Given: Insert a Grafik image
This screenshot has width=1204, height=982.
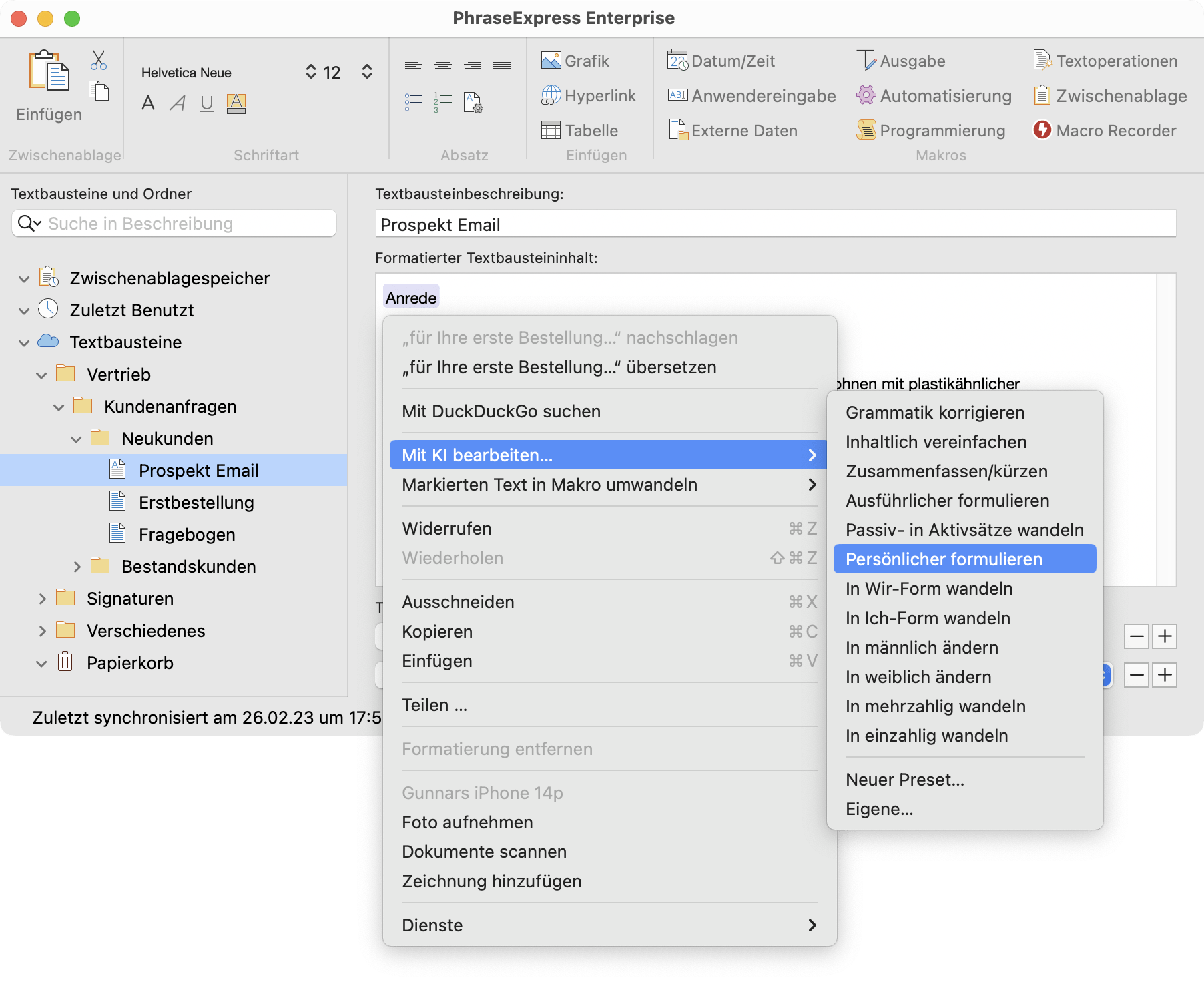Looking at the screenshot, I should (575, 61).
